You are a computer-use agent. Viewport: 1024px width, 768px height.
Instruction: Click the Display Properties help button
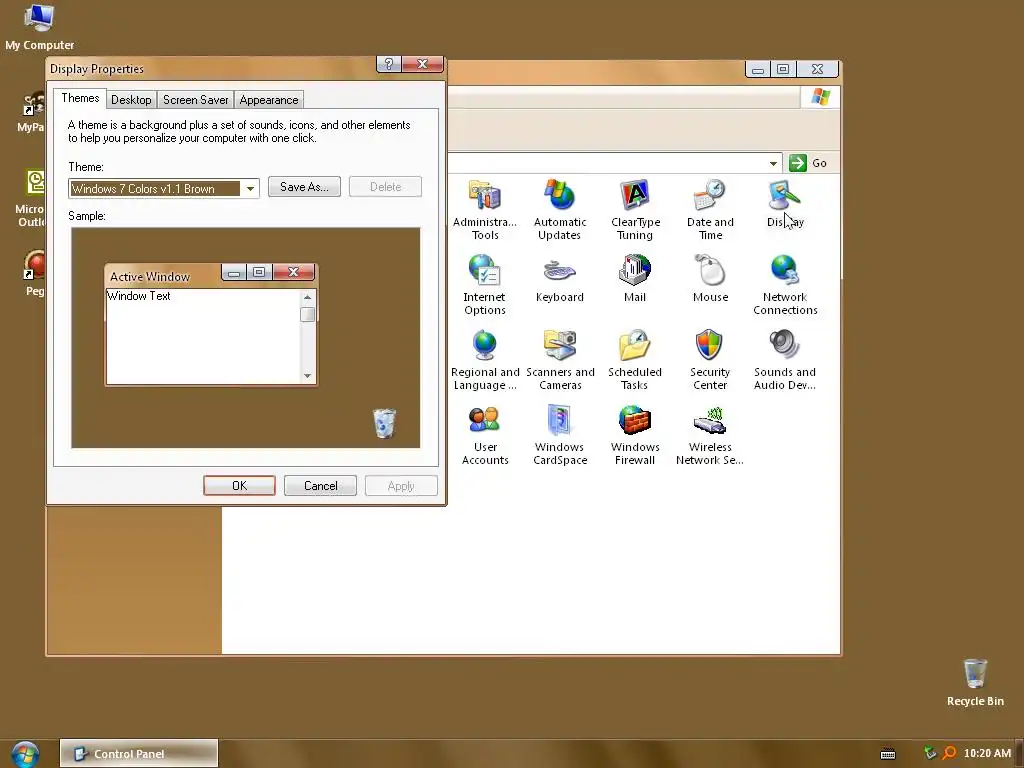(389, 64)
